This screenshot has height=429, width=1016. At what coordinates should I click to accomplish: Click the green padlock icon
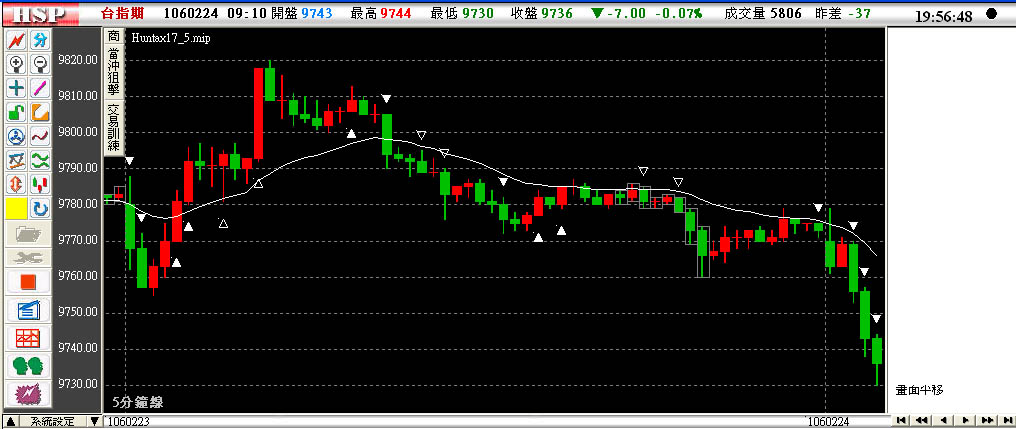click(17, 112)
